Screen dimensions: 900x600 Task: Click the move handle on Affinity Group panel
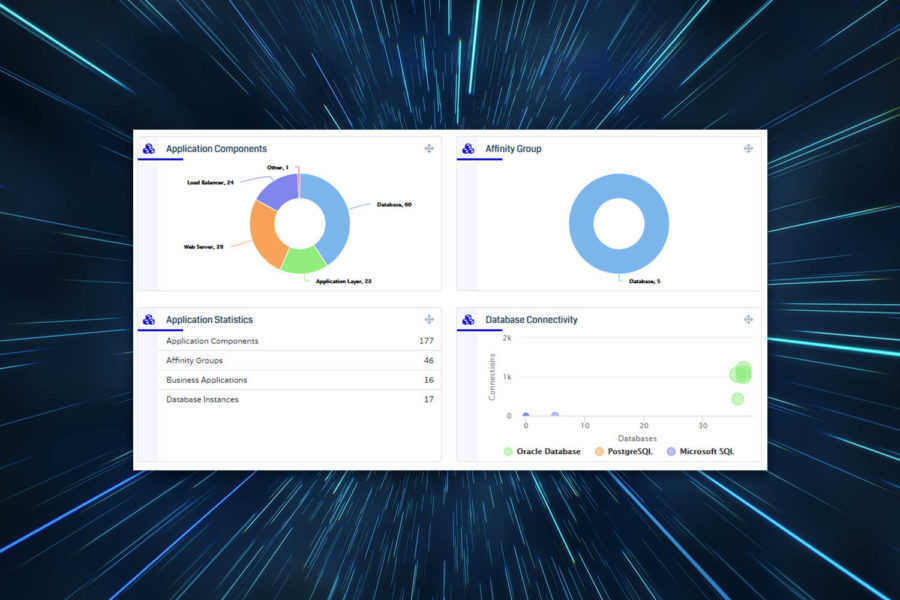748,149
